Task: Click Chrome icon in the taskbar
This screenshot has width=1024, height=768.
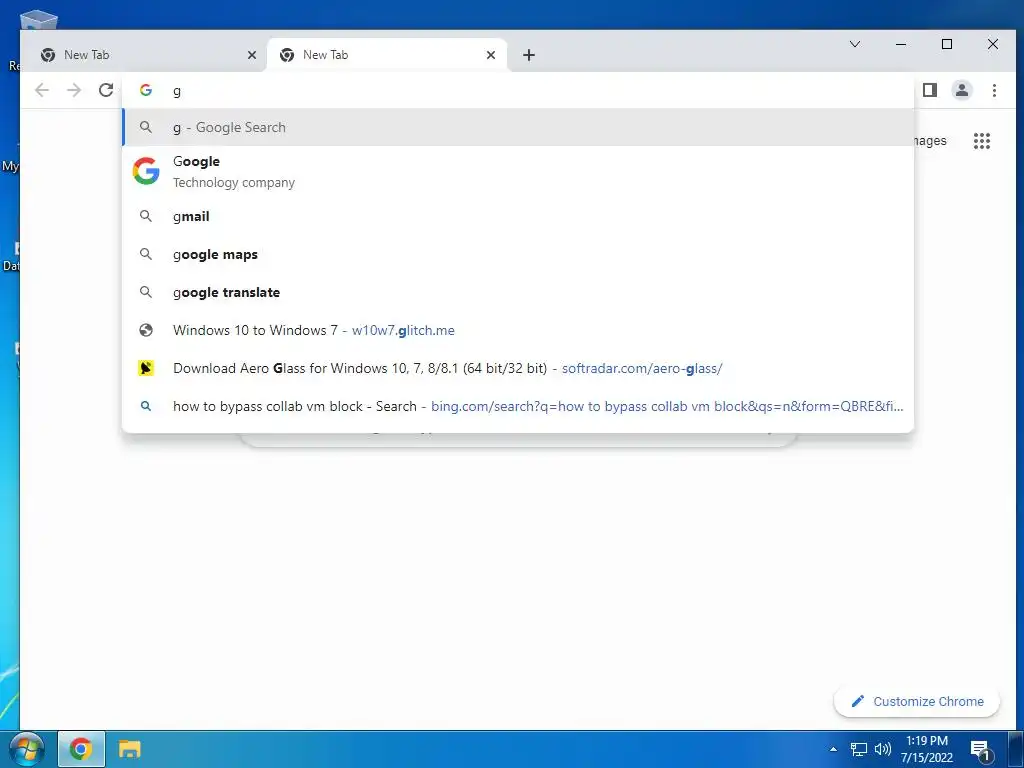Action: click(x=81, y=748)
